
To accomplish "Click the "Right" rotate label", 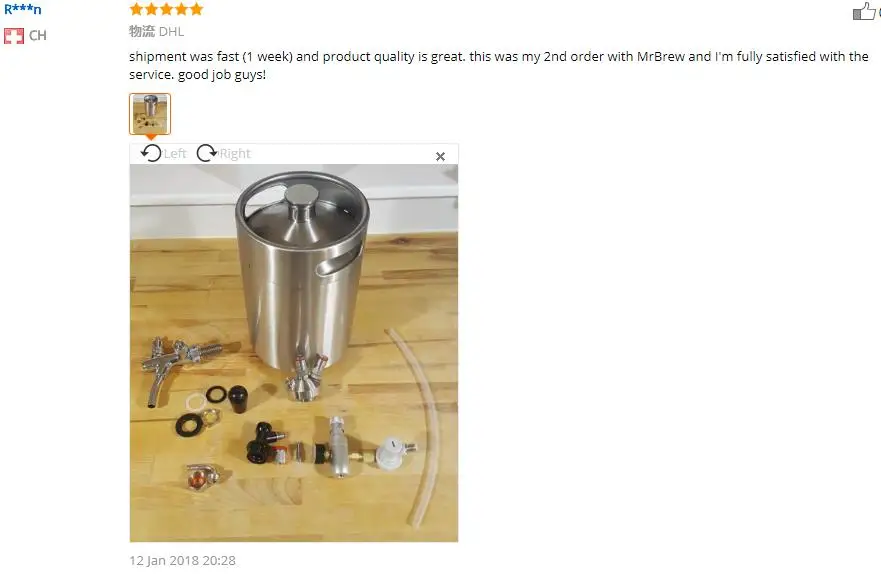I will (x=235, y=153).
